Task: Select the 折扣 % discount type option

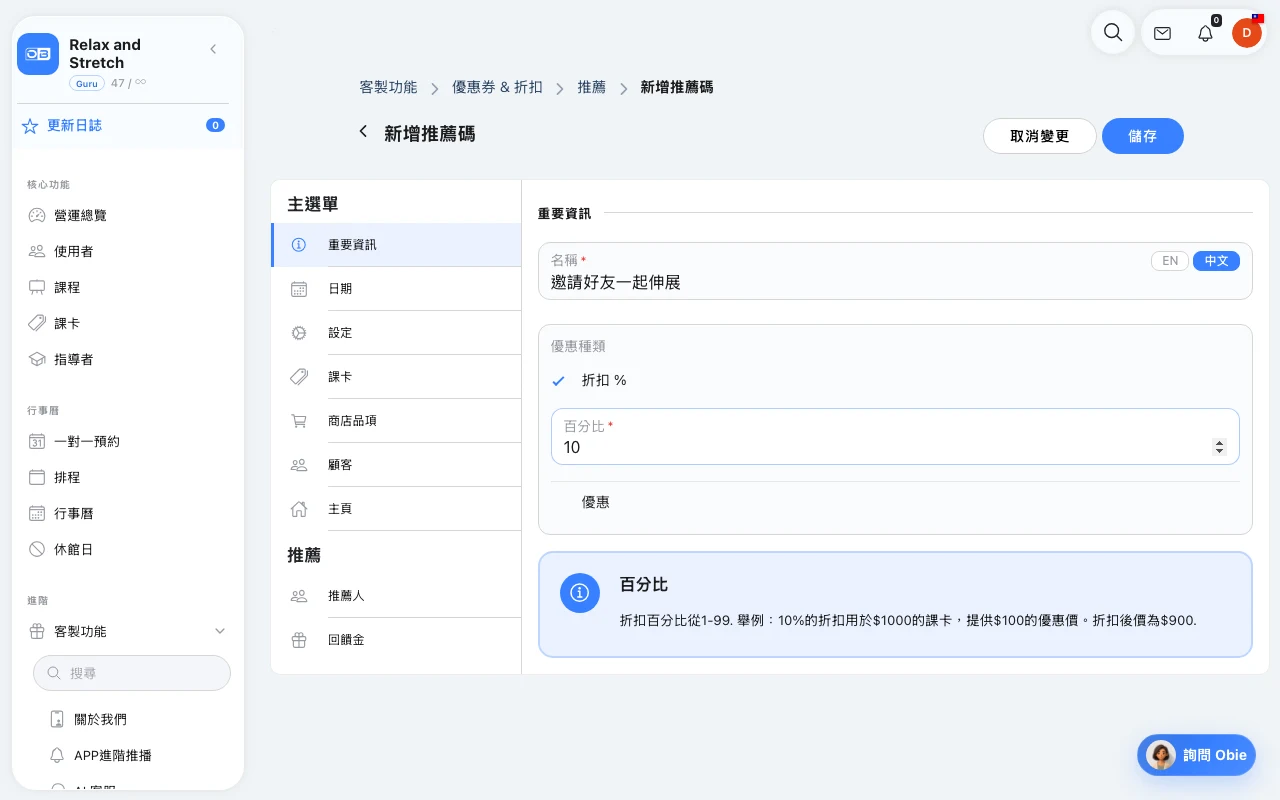Action: 604,381
